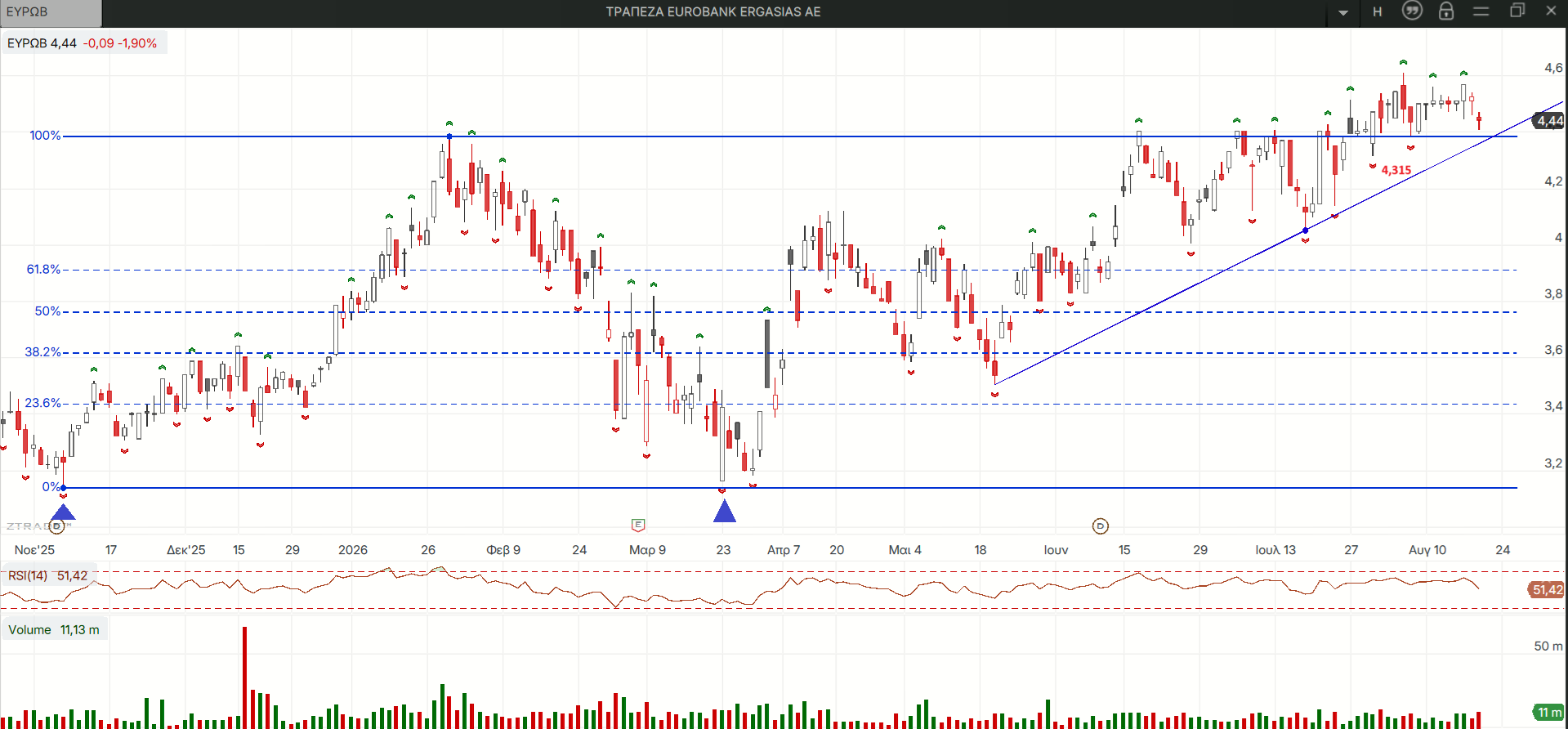Select the Fibonacci 23.6% level label
Image resolution: width=1568 pixels, height=729 pixels.
point(42,403)
